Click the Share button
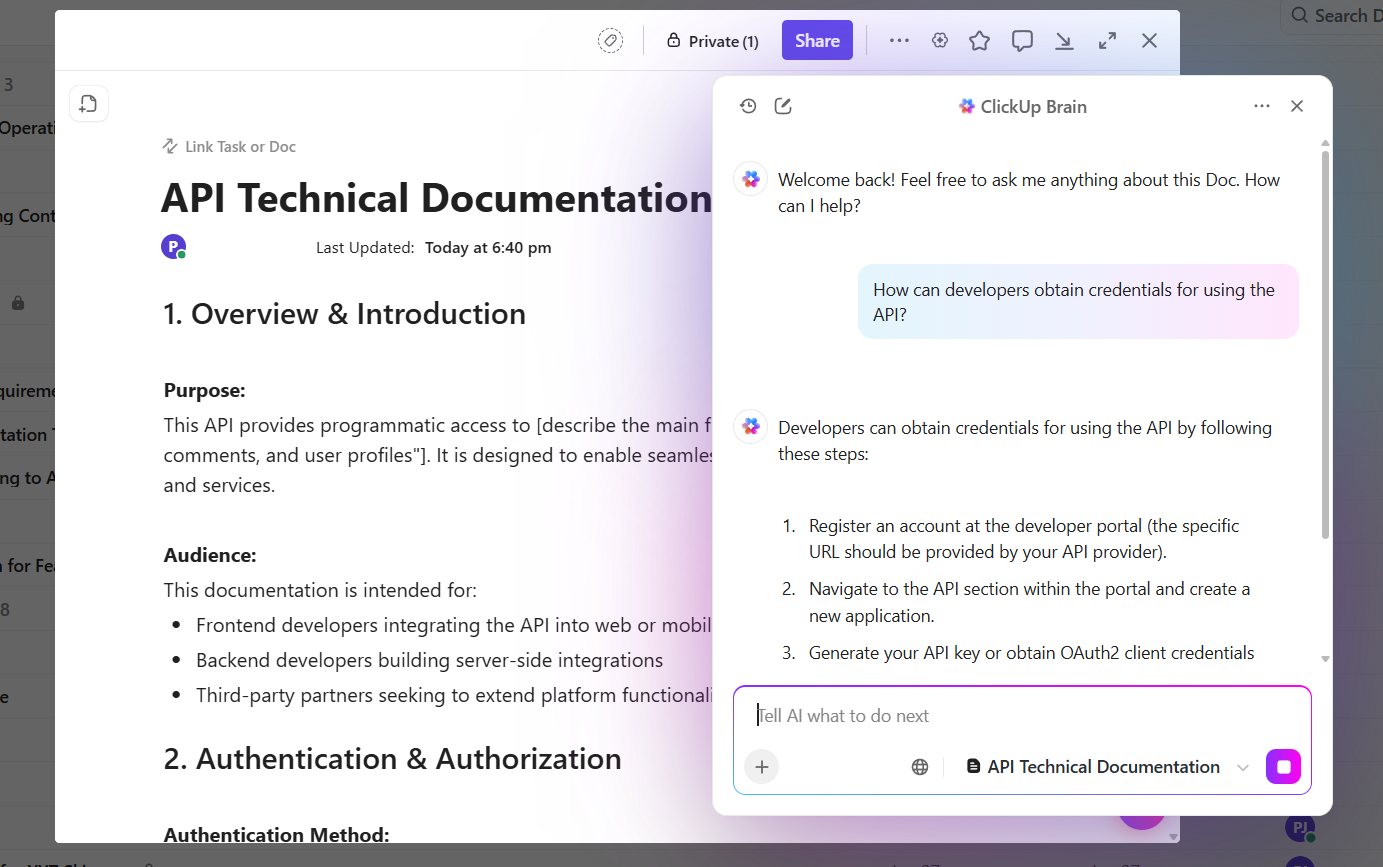Viewport: 1383px width, 867px height. pyautogui.click(x=817, y=40)
